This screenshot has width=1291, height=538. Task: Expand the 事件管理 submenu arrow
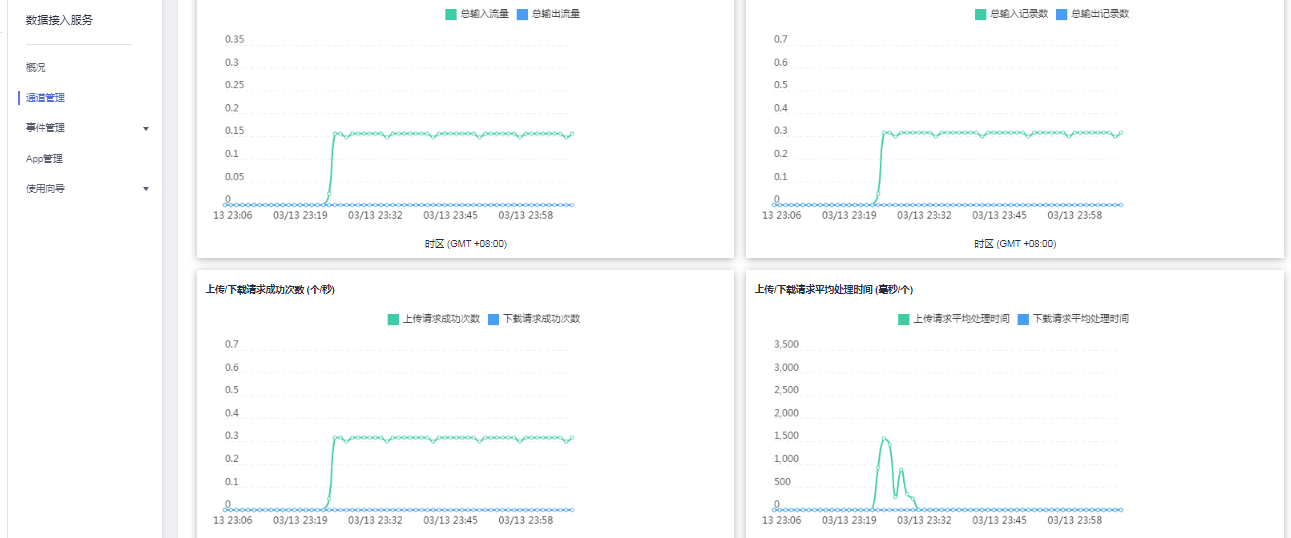146,128
